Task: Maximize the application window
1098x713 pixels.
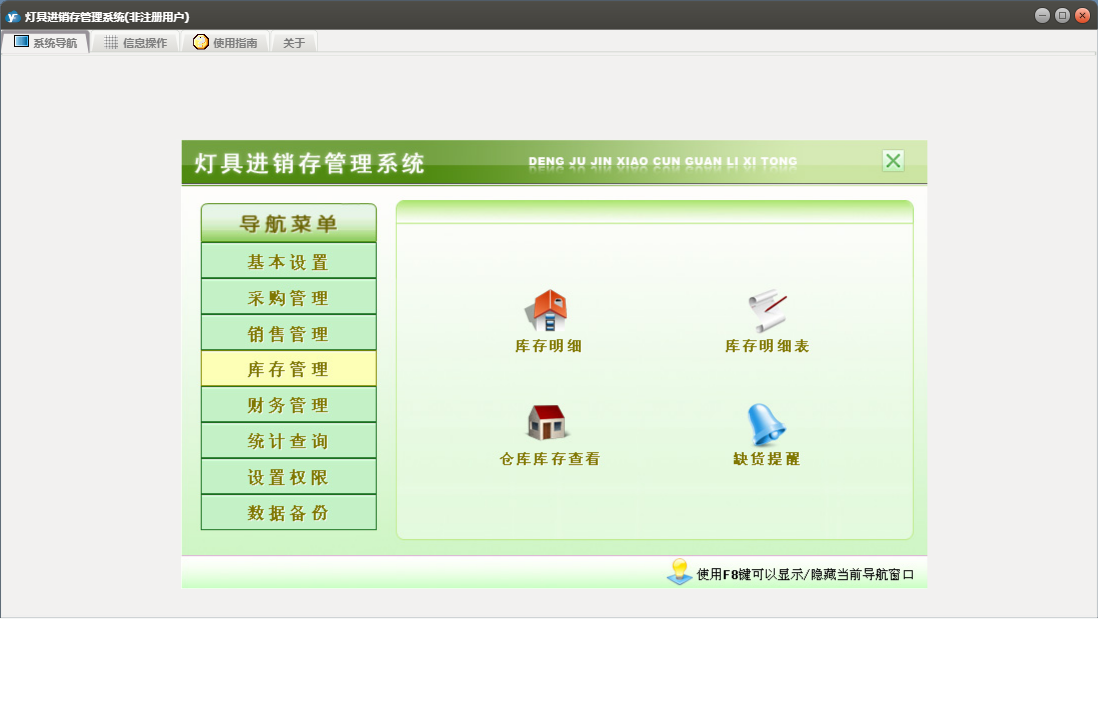Action: (1062, 15)
